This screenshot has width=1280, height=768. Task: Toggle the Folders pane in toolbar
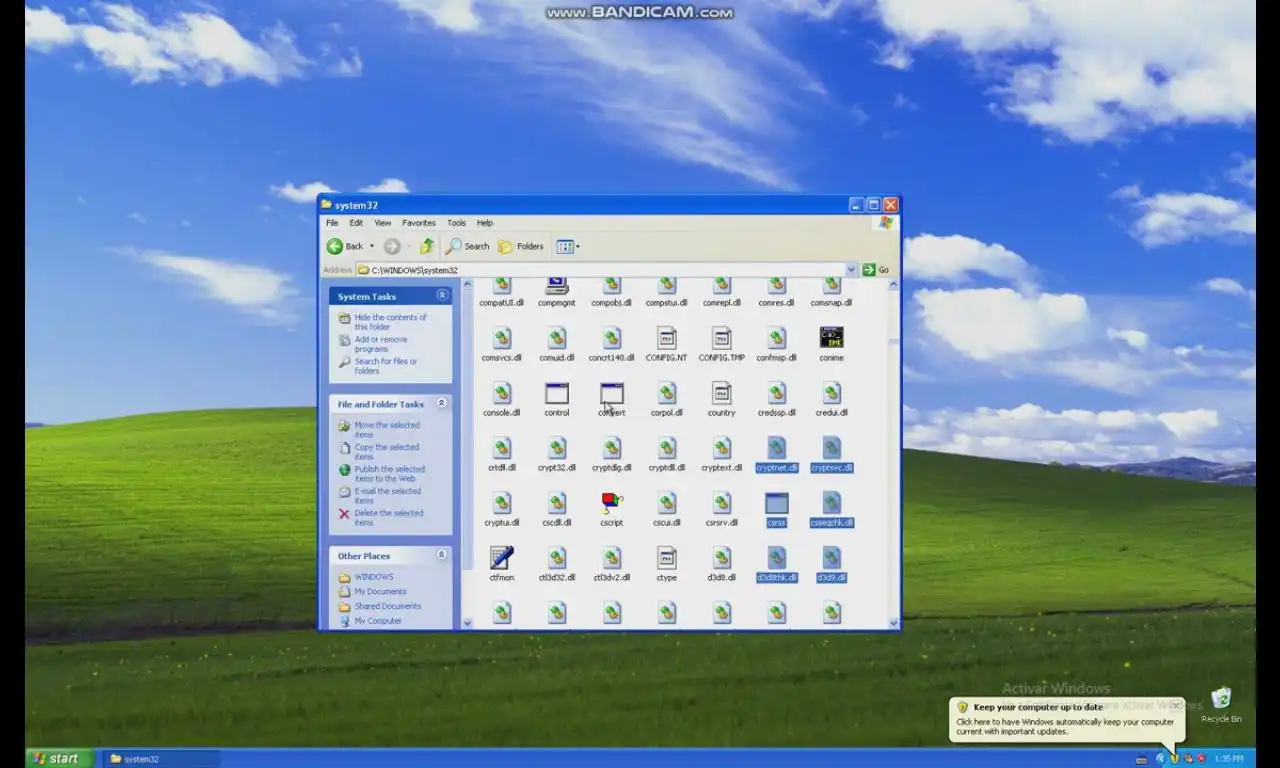click(521, 246)
